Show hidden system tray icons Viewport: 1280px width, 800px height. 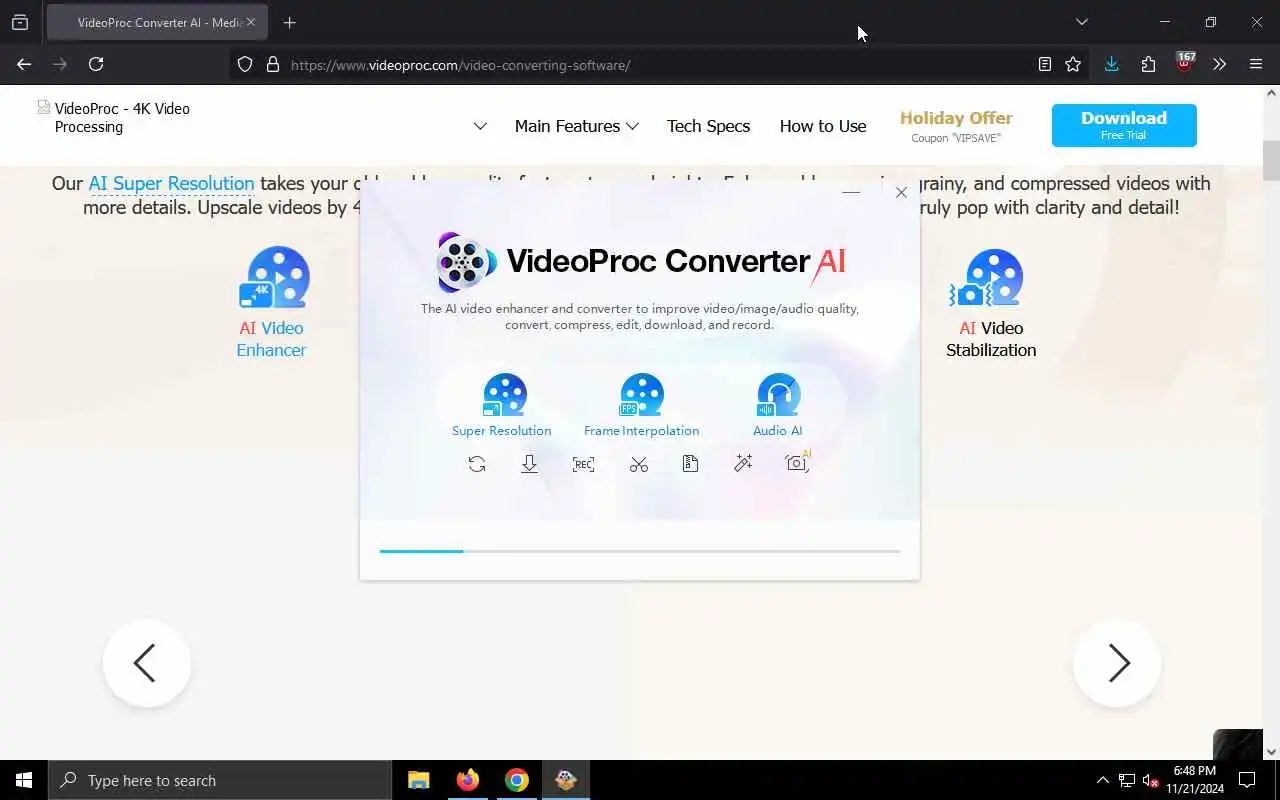[x=1103, y=780]
